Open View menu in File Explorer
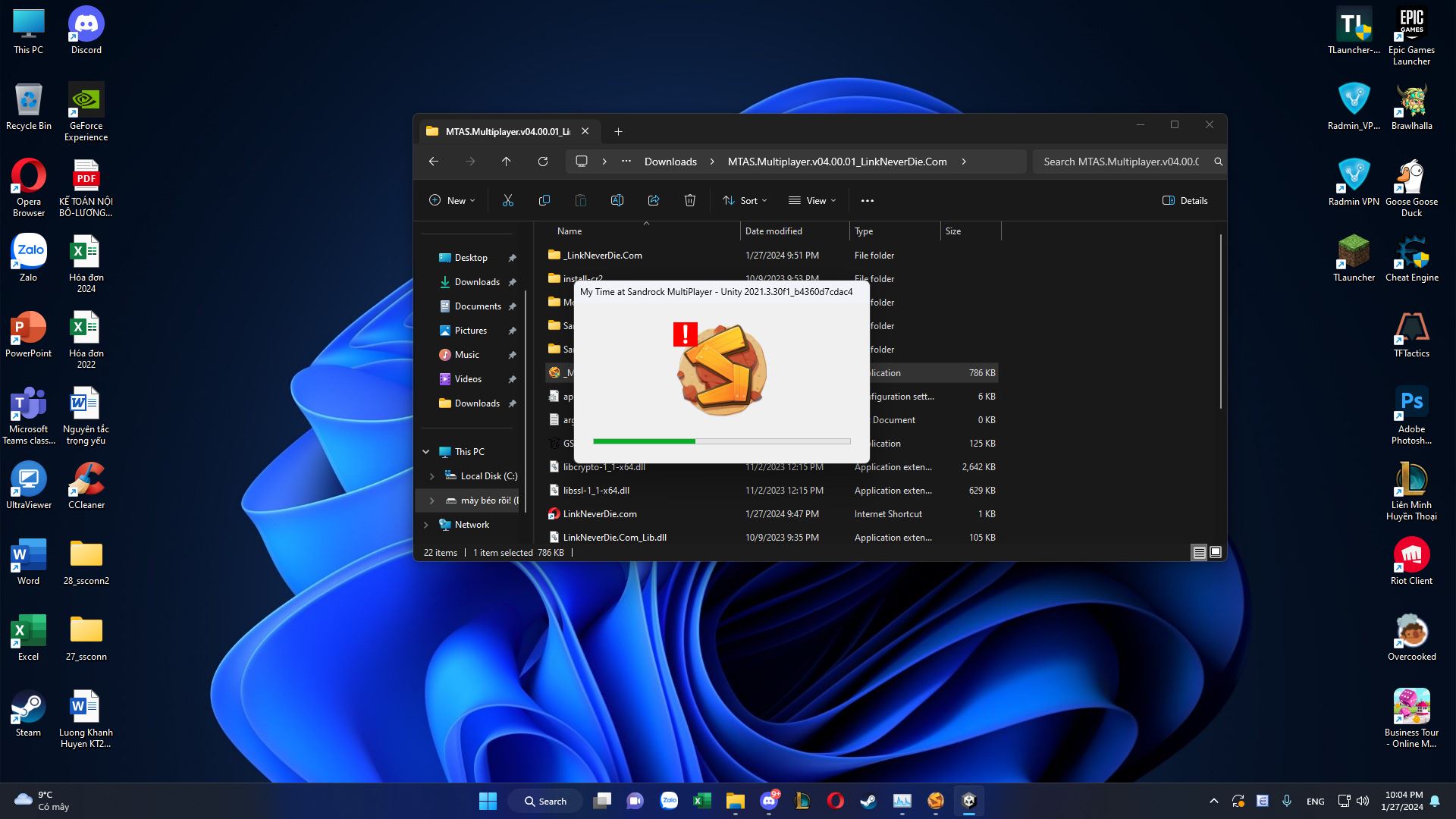Image resolution: width=1456 pixels, height=819 pixels. pos(812,200)
